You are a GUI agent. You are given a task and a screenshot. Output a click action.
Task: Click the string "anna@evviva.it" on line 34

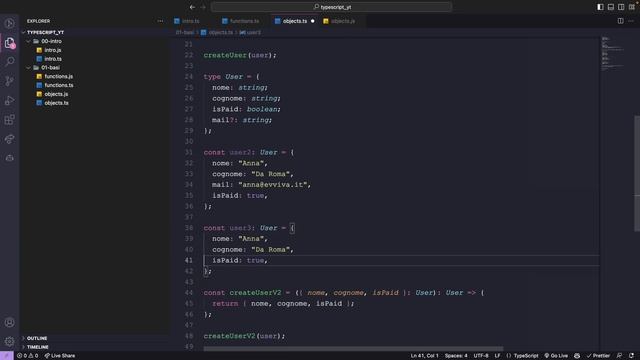tap(272, 185)
